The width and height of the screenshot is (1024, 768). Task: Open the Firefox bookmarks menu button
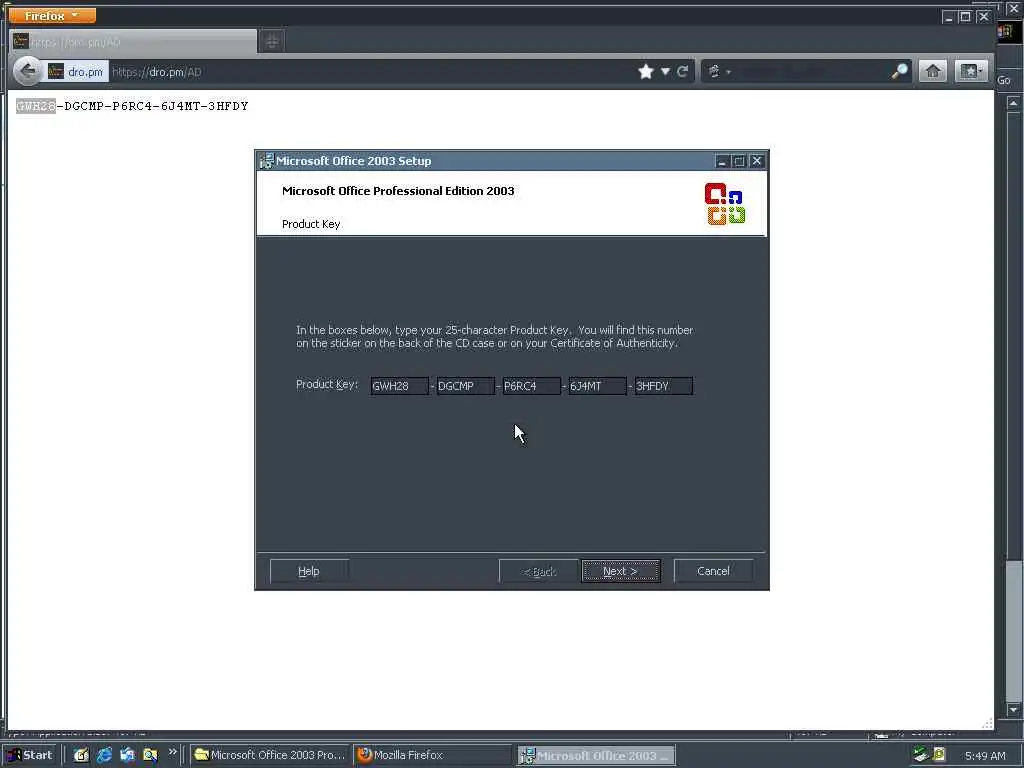coord(970,71)
